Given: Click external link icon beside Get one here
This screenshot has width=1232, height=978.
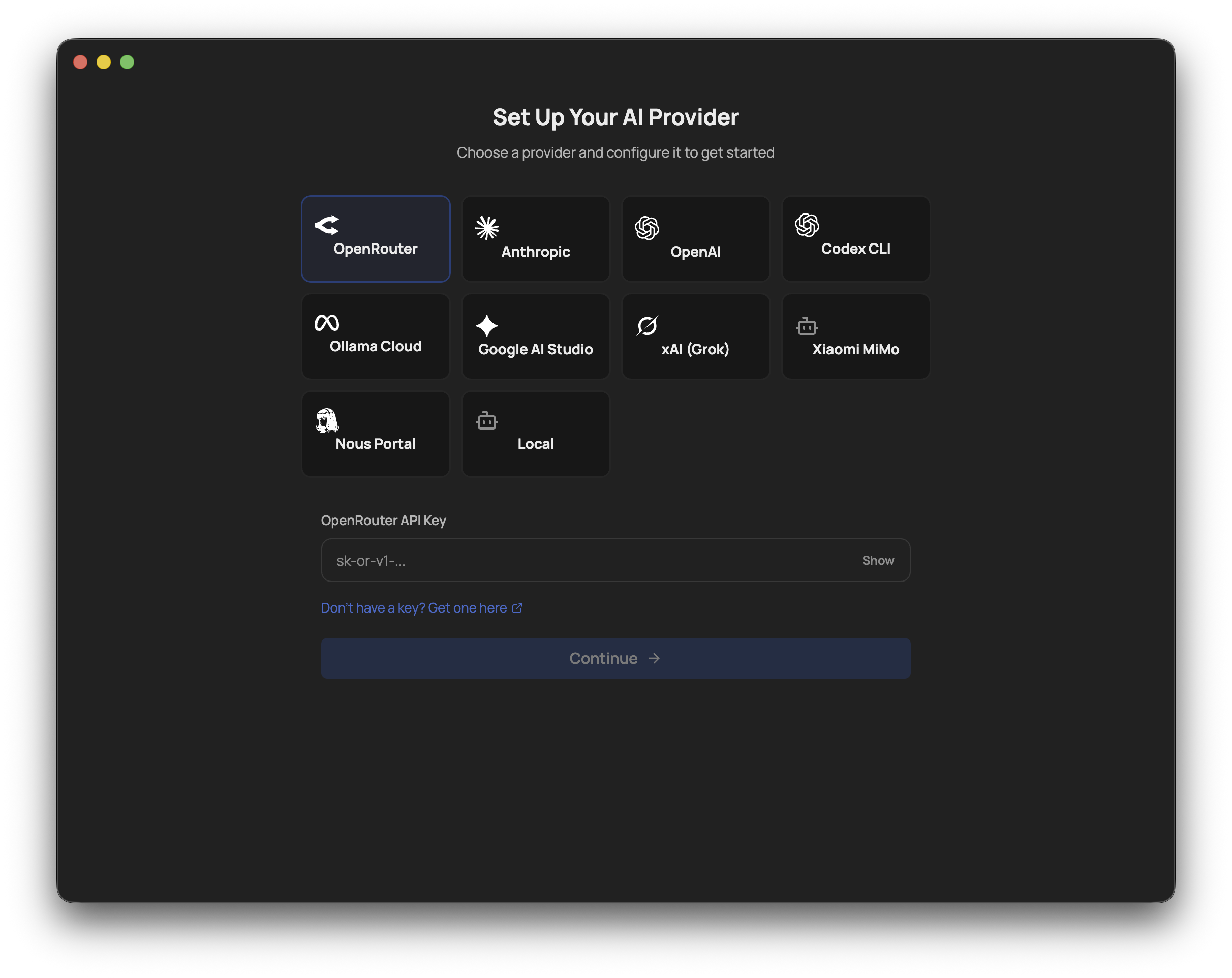Looking at the screenshot, I should tap(517, 608).
